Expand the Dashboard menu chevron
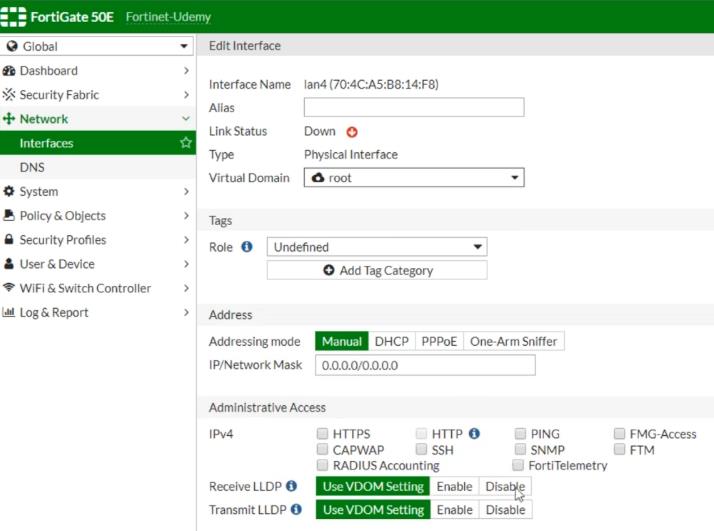 point(186,71)
